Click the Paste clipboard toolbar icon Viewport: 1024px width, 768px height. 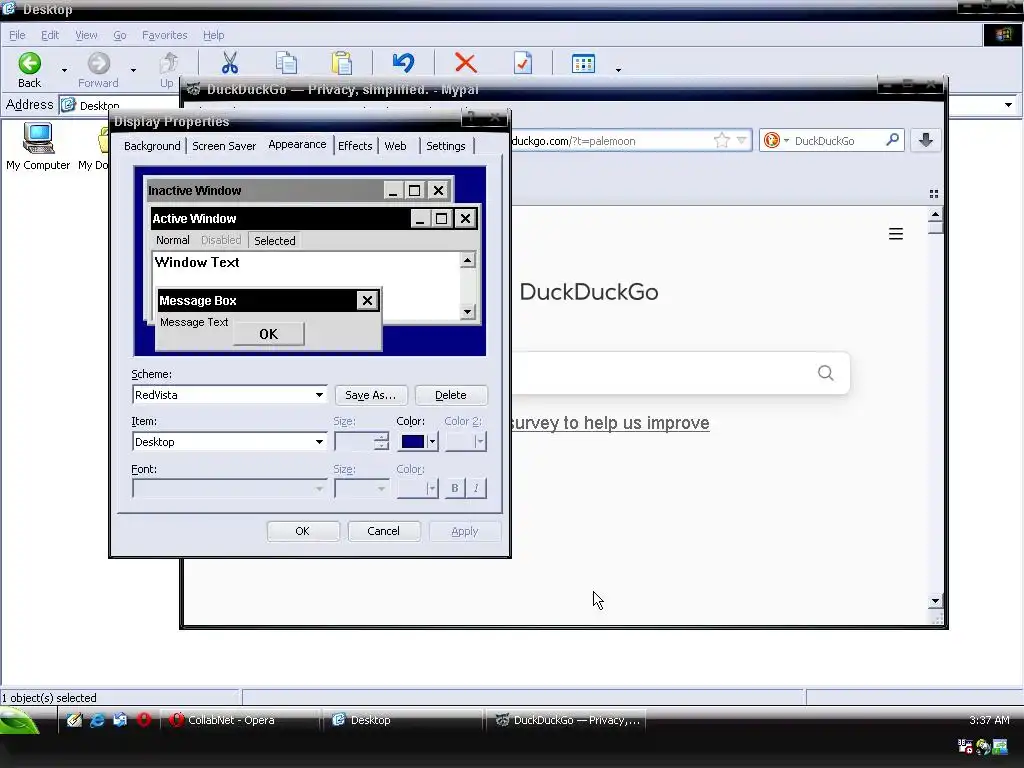(x=342, y=63)
